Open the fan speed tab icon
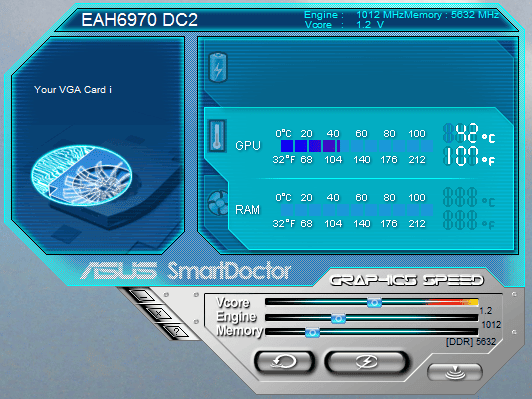Viewport: 532px width, 399px height. [x=218, y=203]
